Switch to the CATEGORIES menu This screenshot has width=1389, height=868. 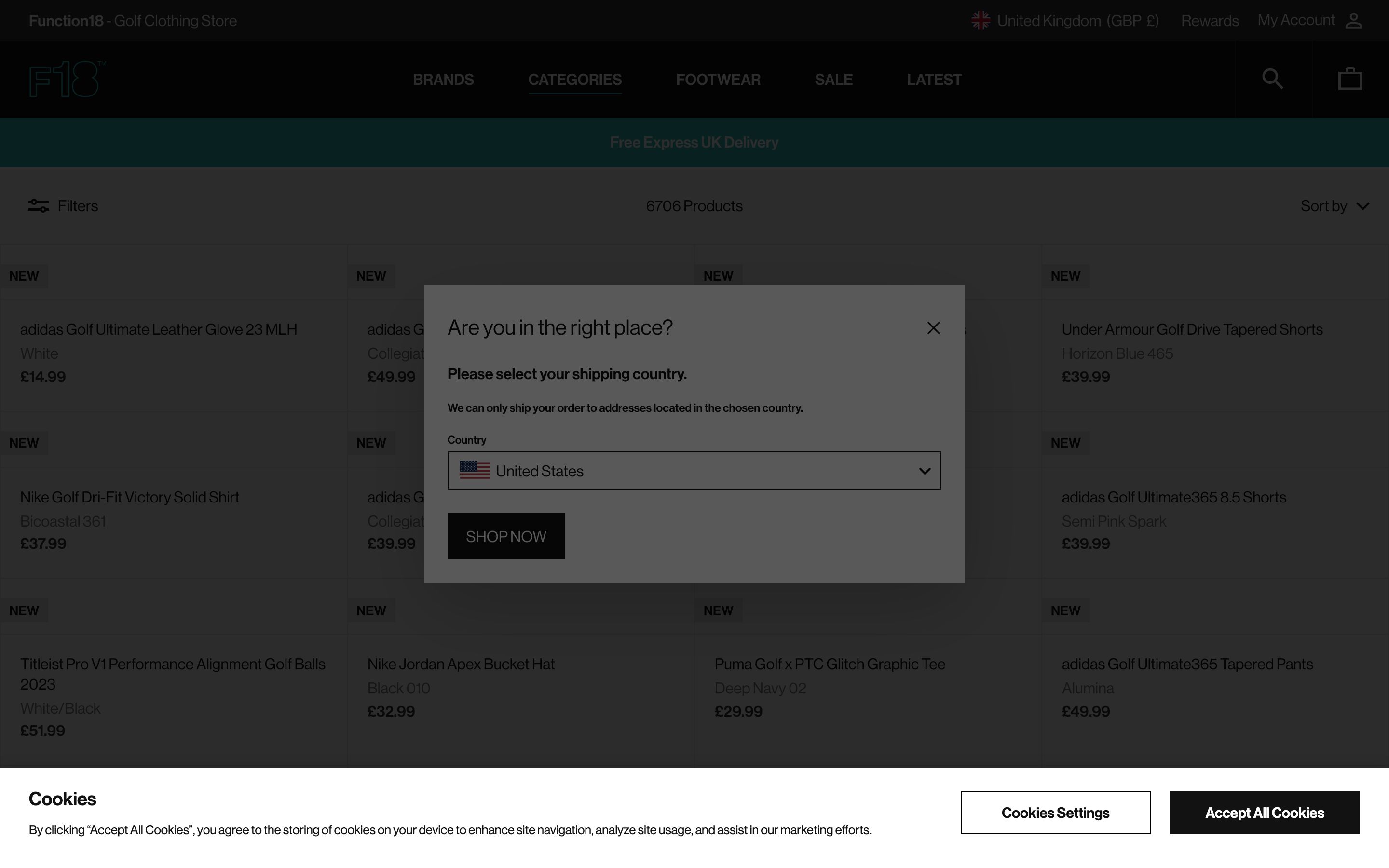coord(574,79)
